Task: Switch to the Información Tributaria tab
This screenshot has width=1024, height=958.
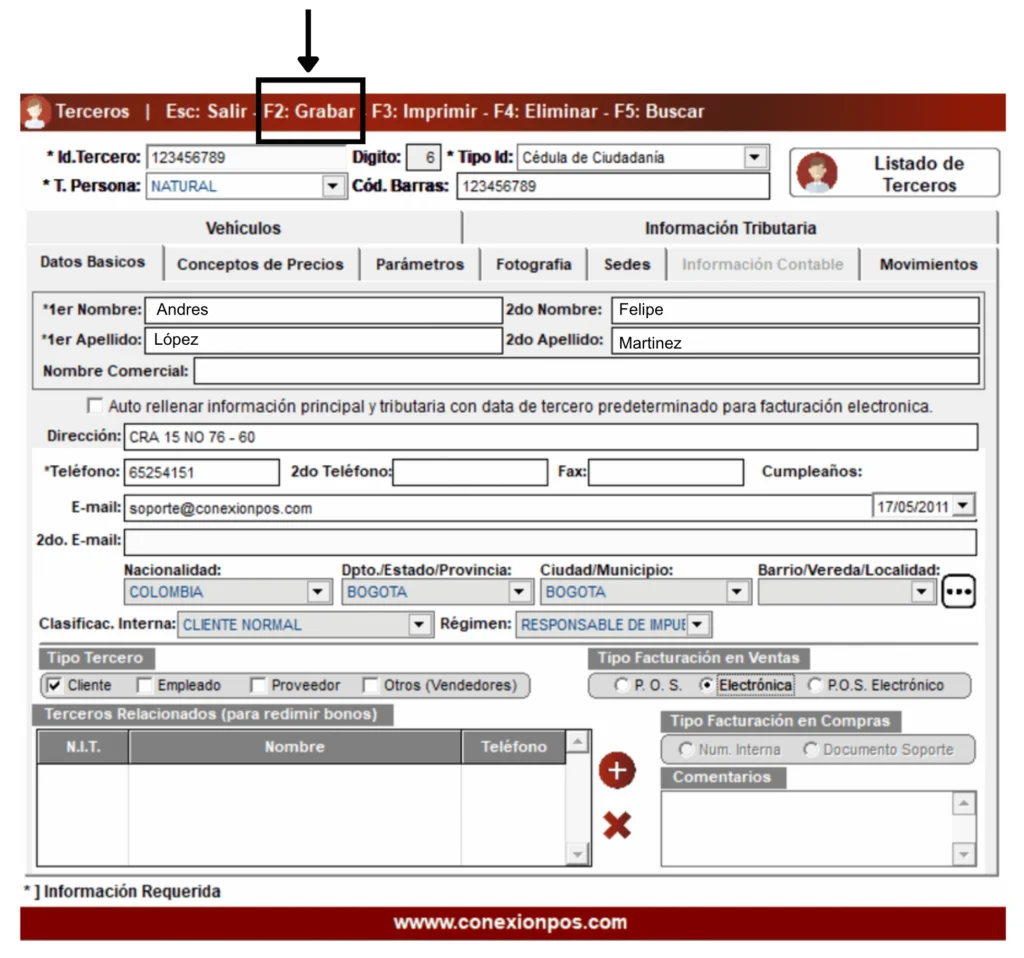Action: pyautogui.click(x=730, y=228)
